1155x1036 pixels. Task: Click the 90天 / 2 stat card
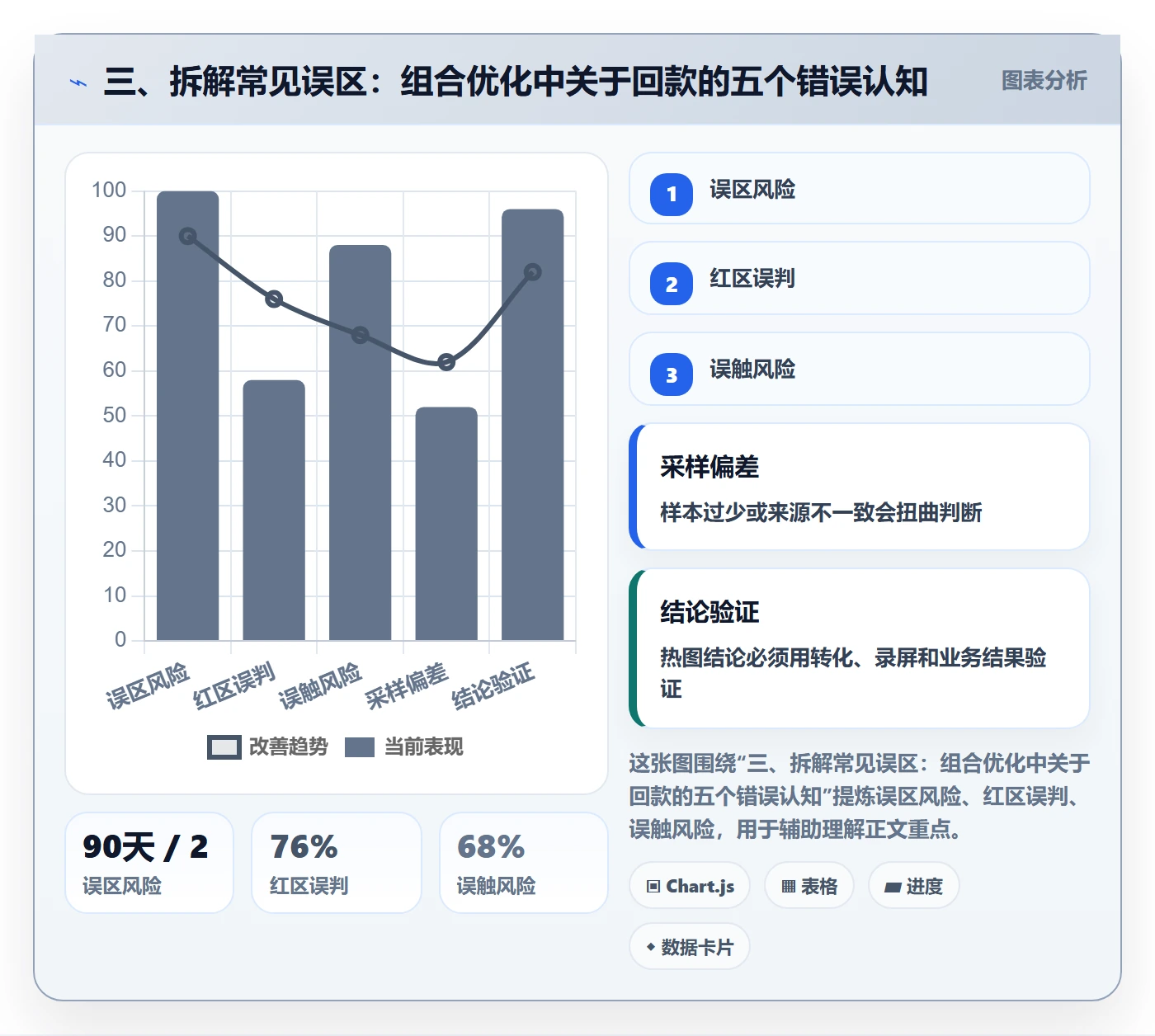tap(149, 863)
